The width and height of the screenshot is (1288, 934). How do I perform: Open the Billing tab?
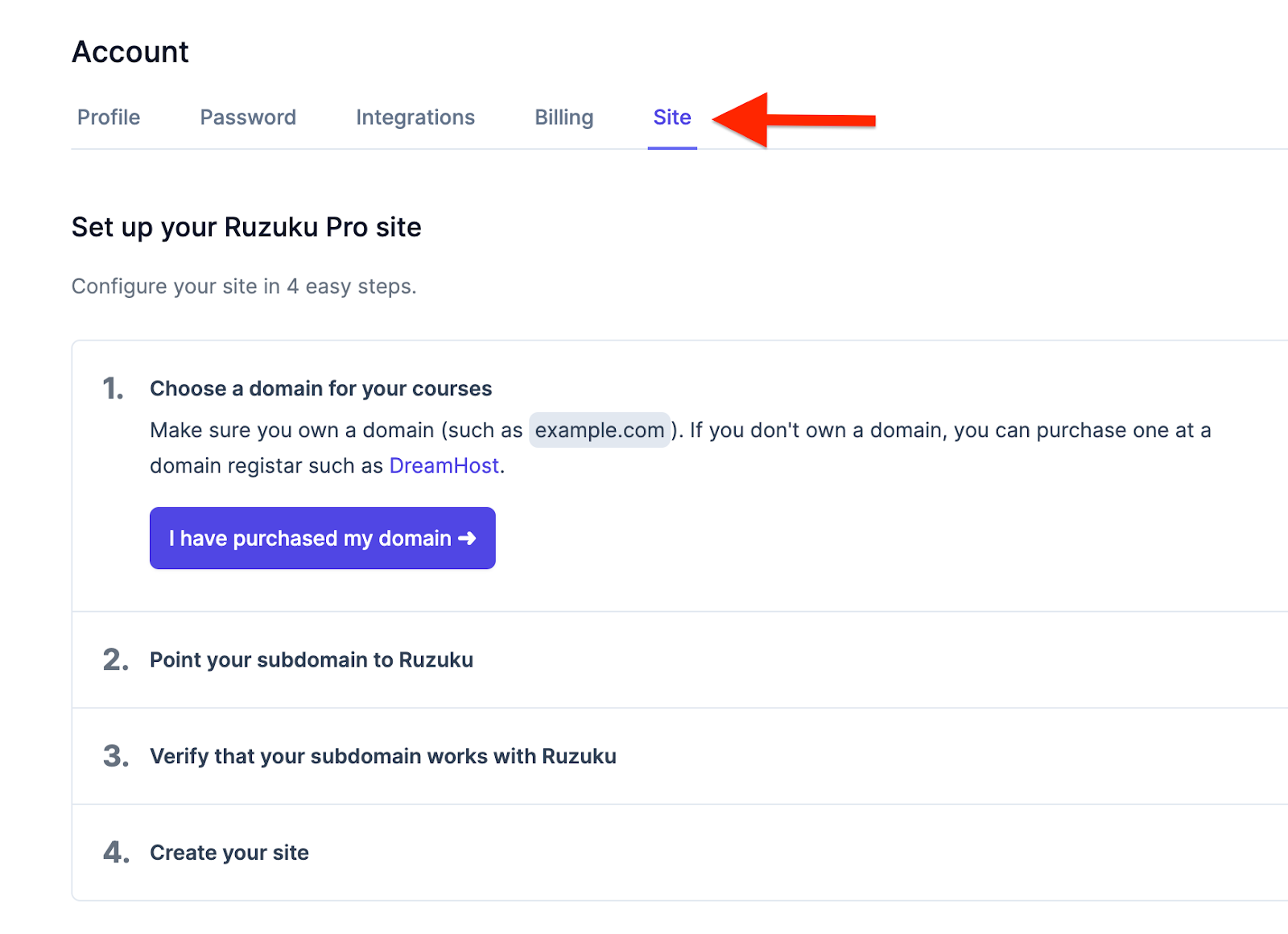pos(563,117)
